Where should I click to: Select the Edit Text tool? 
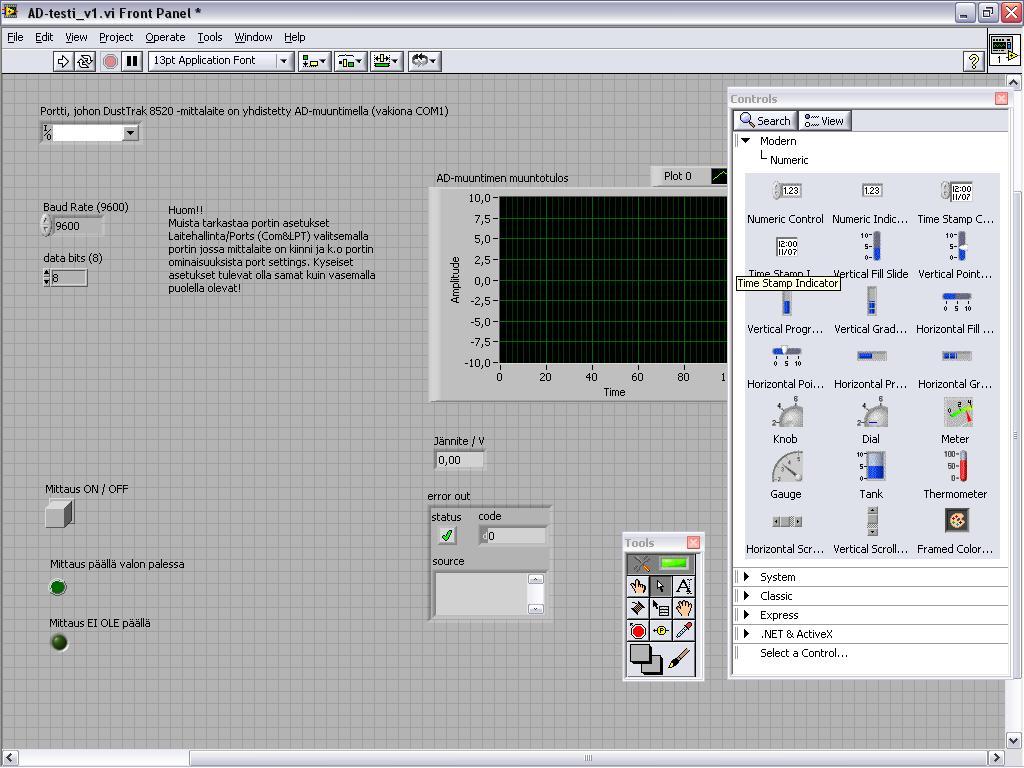pos(683,586)
